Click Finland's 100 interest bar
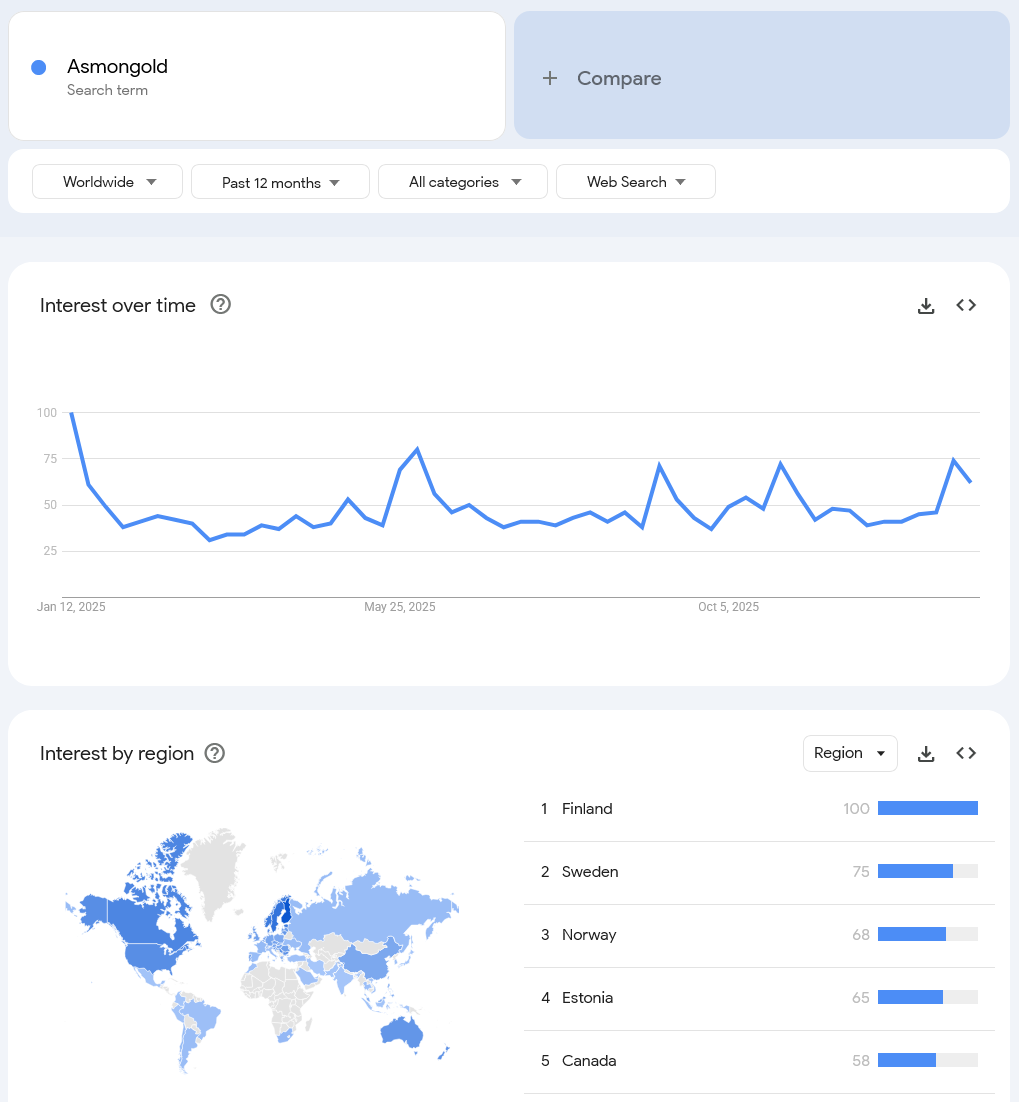Viewport: 1019px width, 1102px height. pos(928,808)
